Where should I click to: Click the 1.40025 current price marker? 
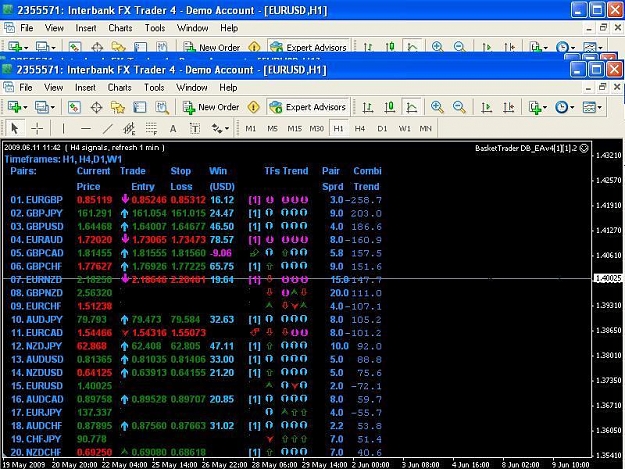[x=609, y=278]
